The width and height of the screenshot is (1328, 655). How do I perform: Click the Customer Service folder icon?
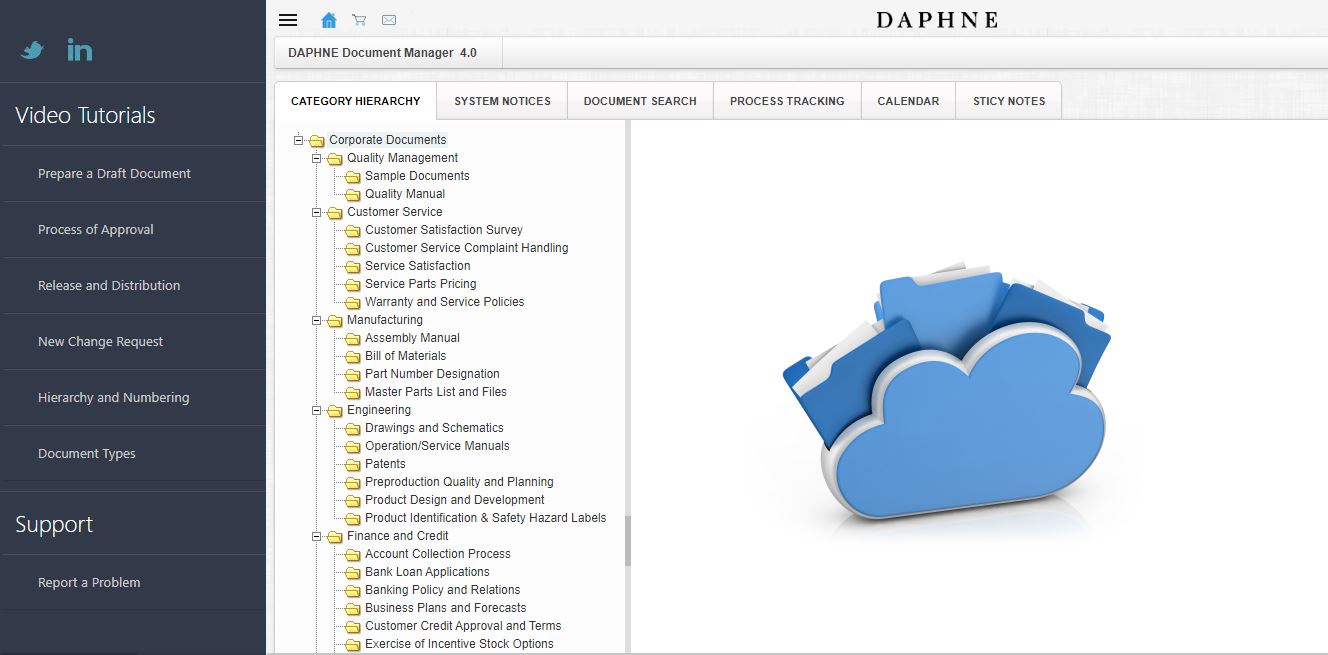335,213
